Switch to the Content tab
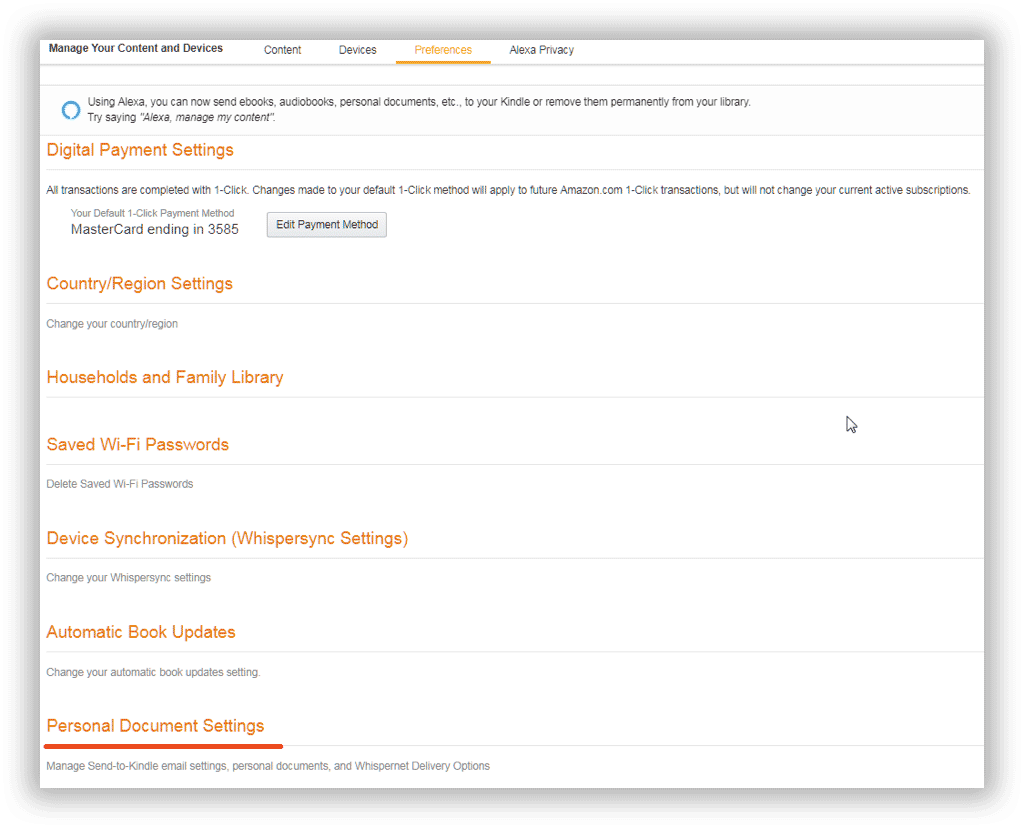 click(x=282, y=50)
